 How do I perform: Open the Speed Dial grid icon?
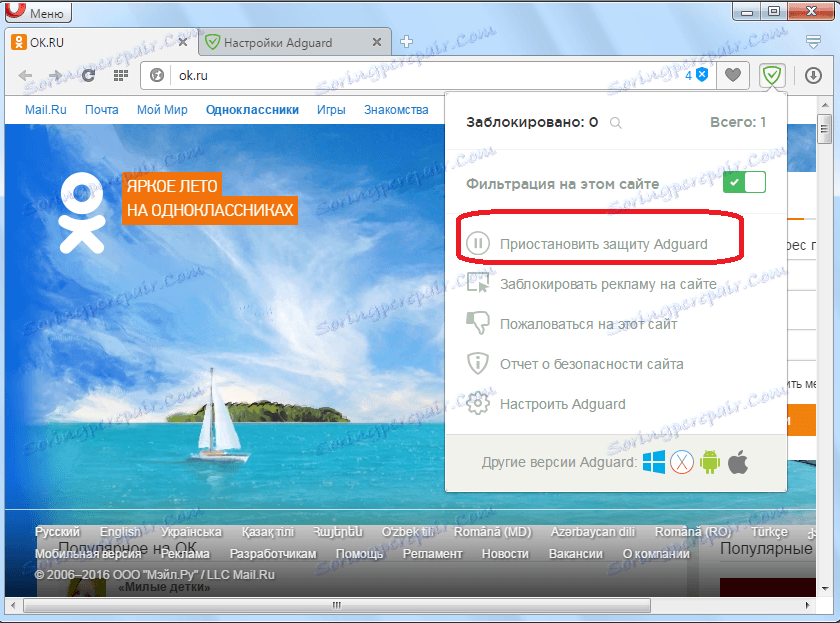tap(121, 76)
